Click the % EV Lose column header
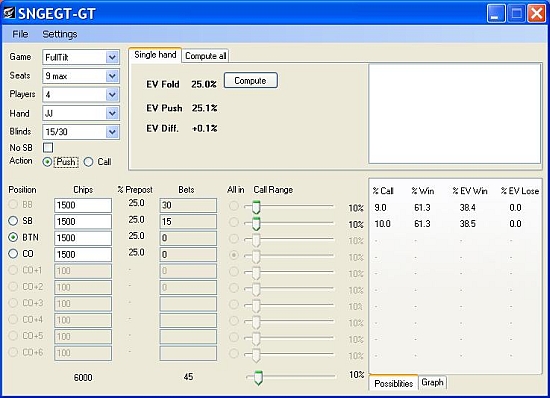Screen dimensions: 550x398 (x=519, y=191)
